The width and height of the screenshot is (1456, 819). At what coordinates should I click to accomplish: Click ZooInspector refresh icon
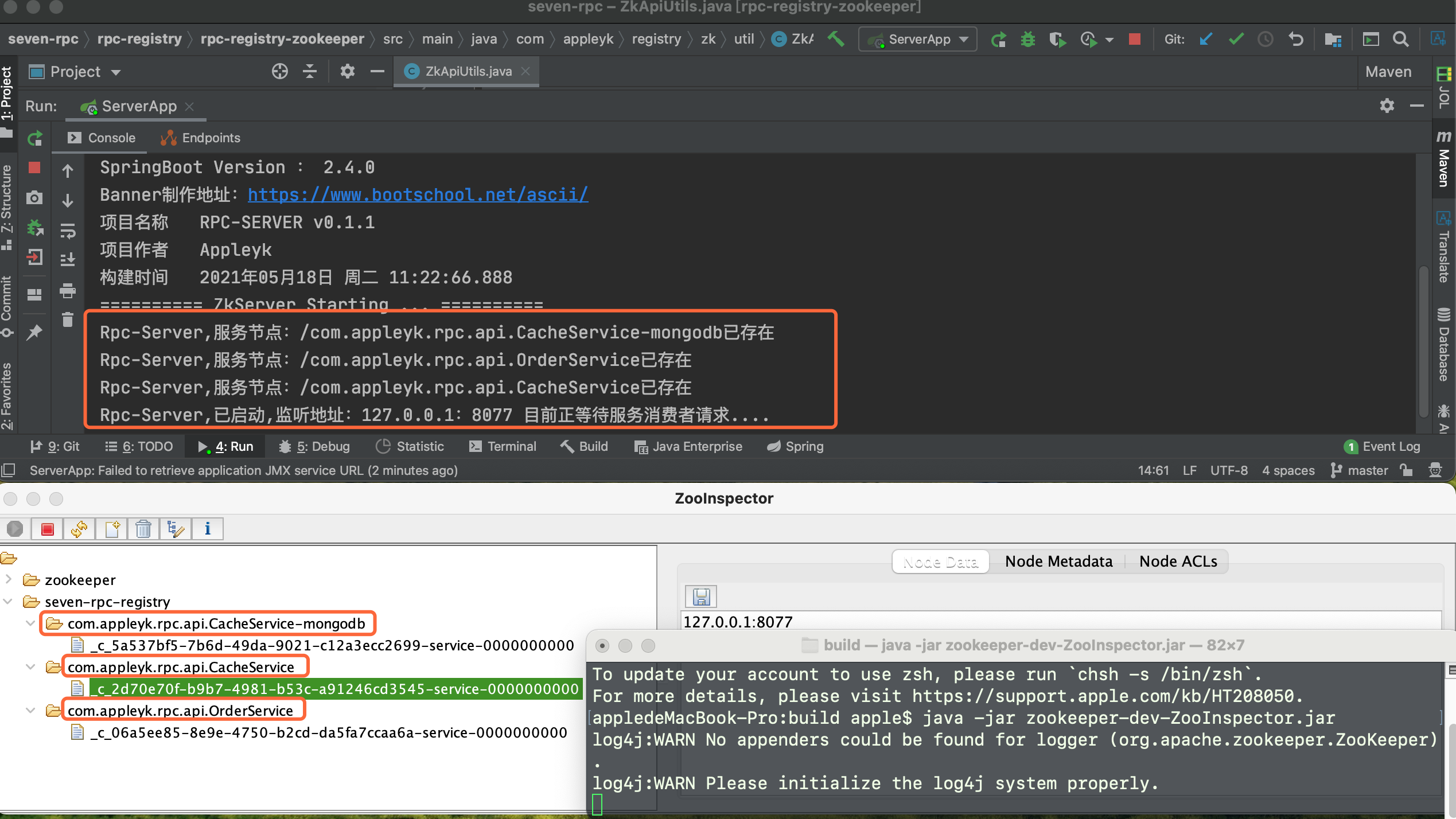click(x=79, y=528)
